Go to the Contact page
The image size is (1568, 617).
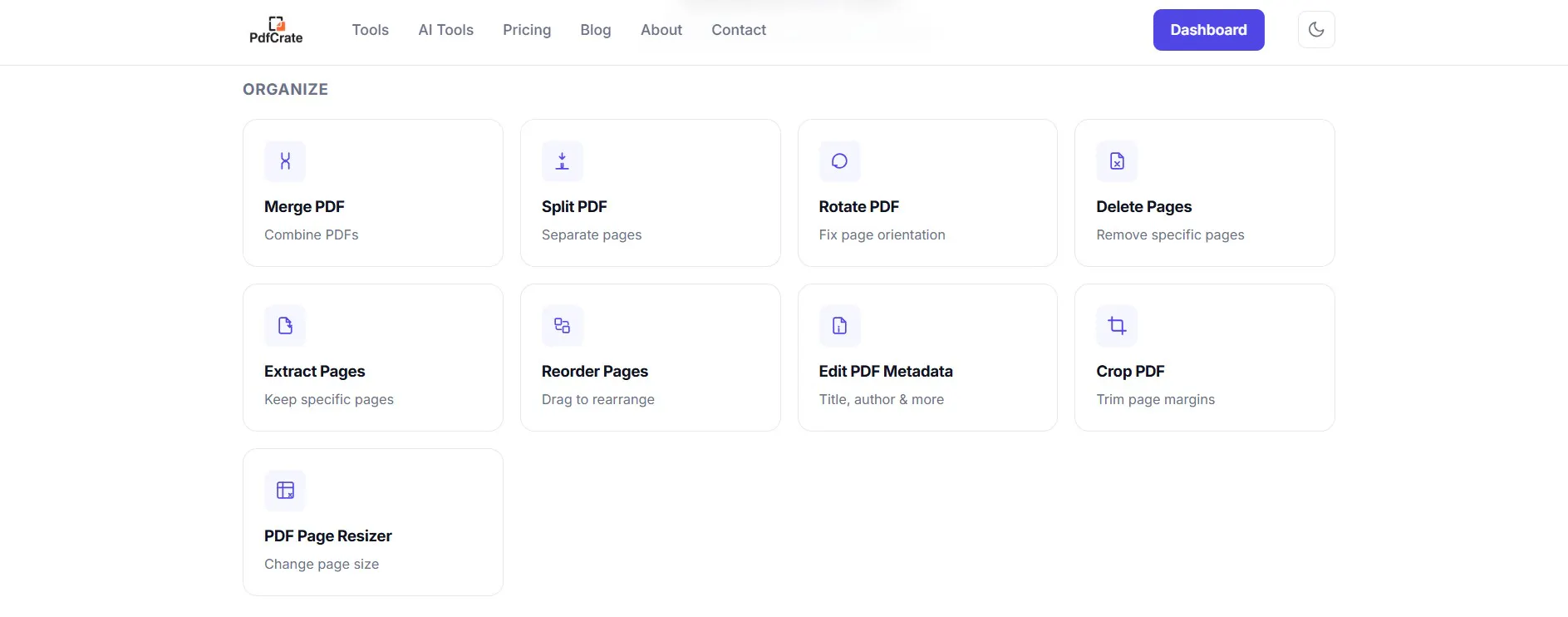tap(739, 30)
